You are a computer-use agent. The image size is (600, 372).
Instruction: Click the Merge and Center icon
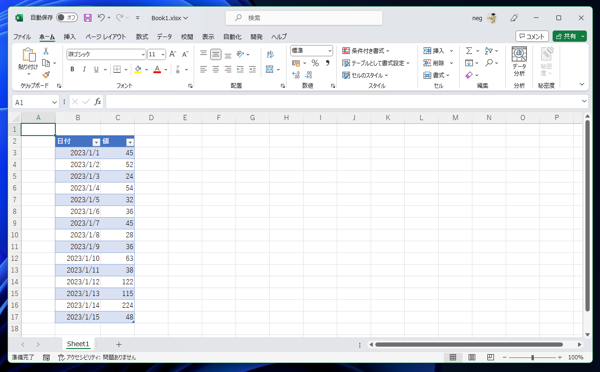[270, 69]
